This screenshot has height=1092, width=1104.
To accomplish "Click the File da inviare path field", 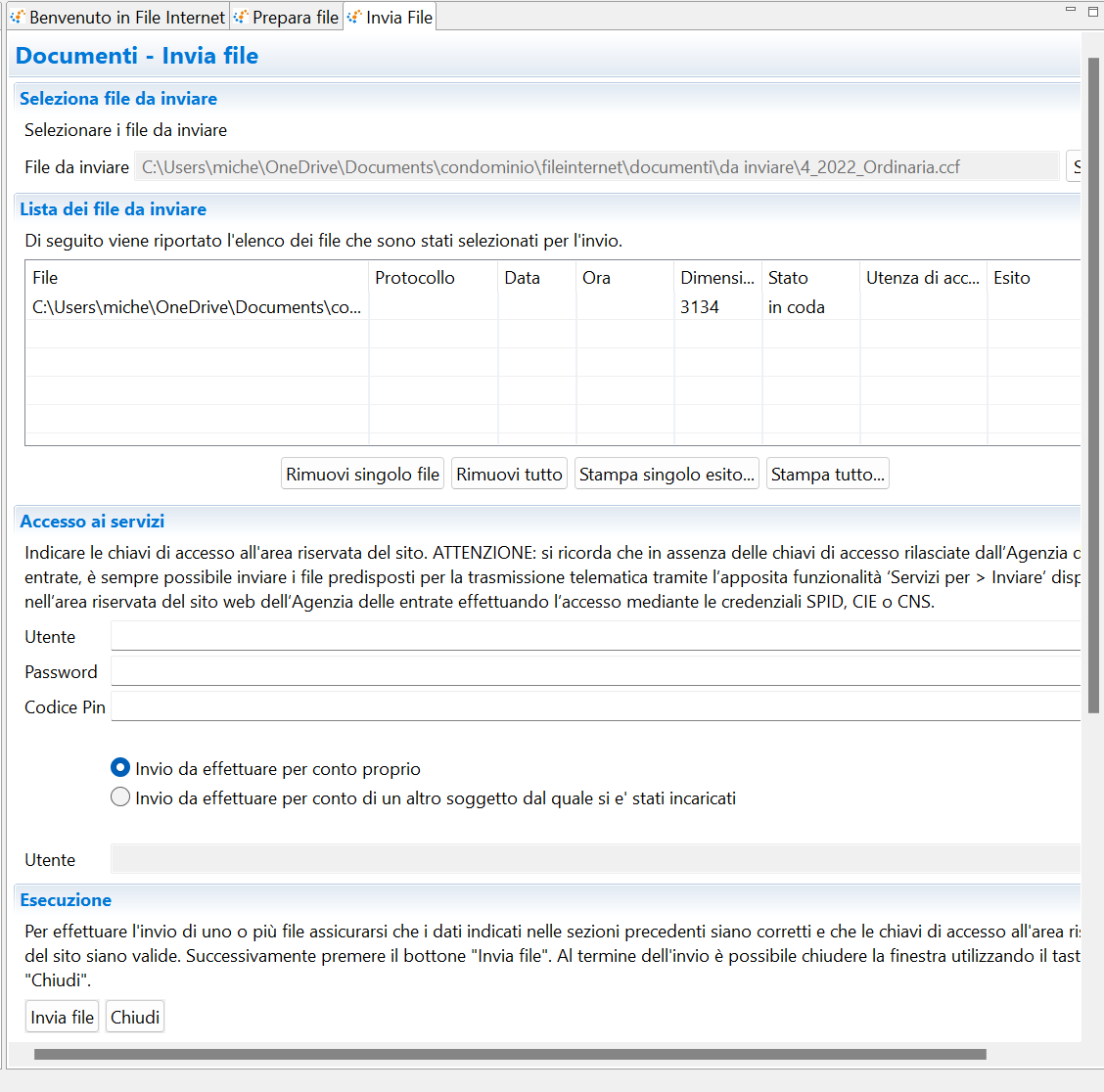I will 596,167.
